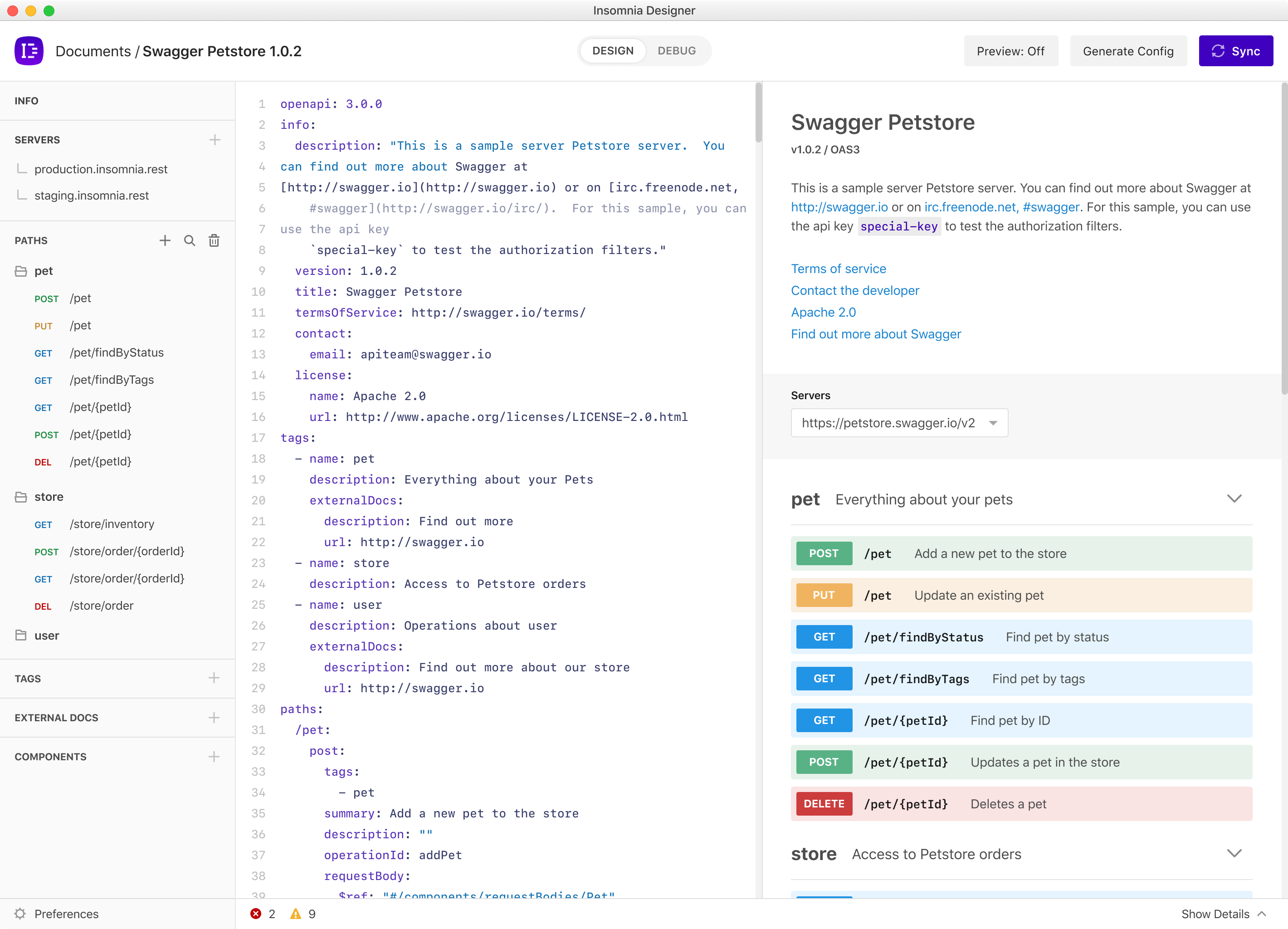Add a new path with plus icon
This screenshot has width=1288, height=929.
point(165,241)
